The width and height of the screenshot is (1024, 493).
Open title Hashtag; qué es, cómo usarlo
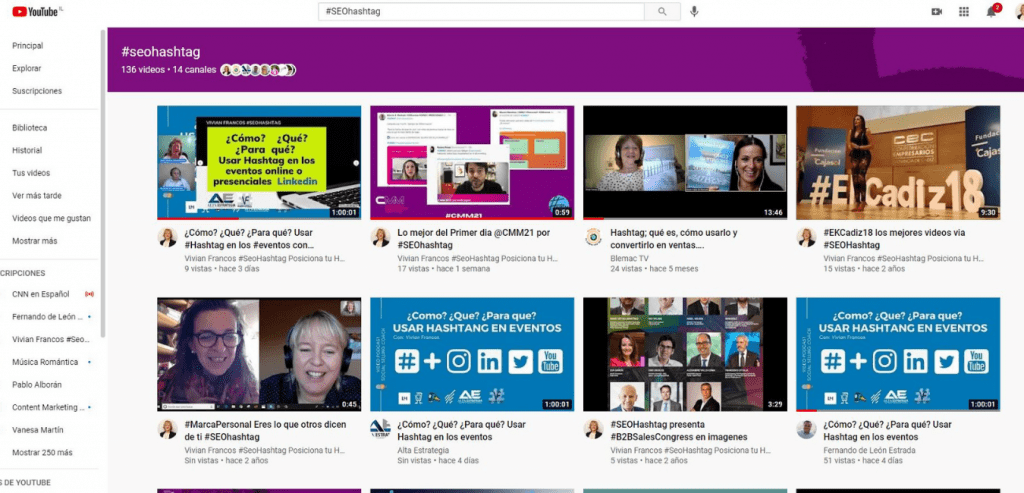click(x=674, y=239)
